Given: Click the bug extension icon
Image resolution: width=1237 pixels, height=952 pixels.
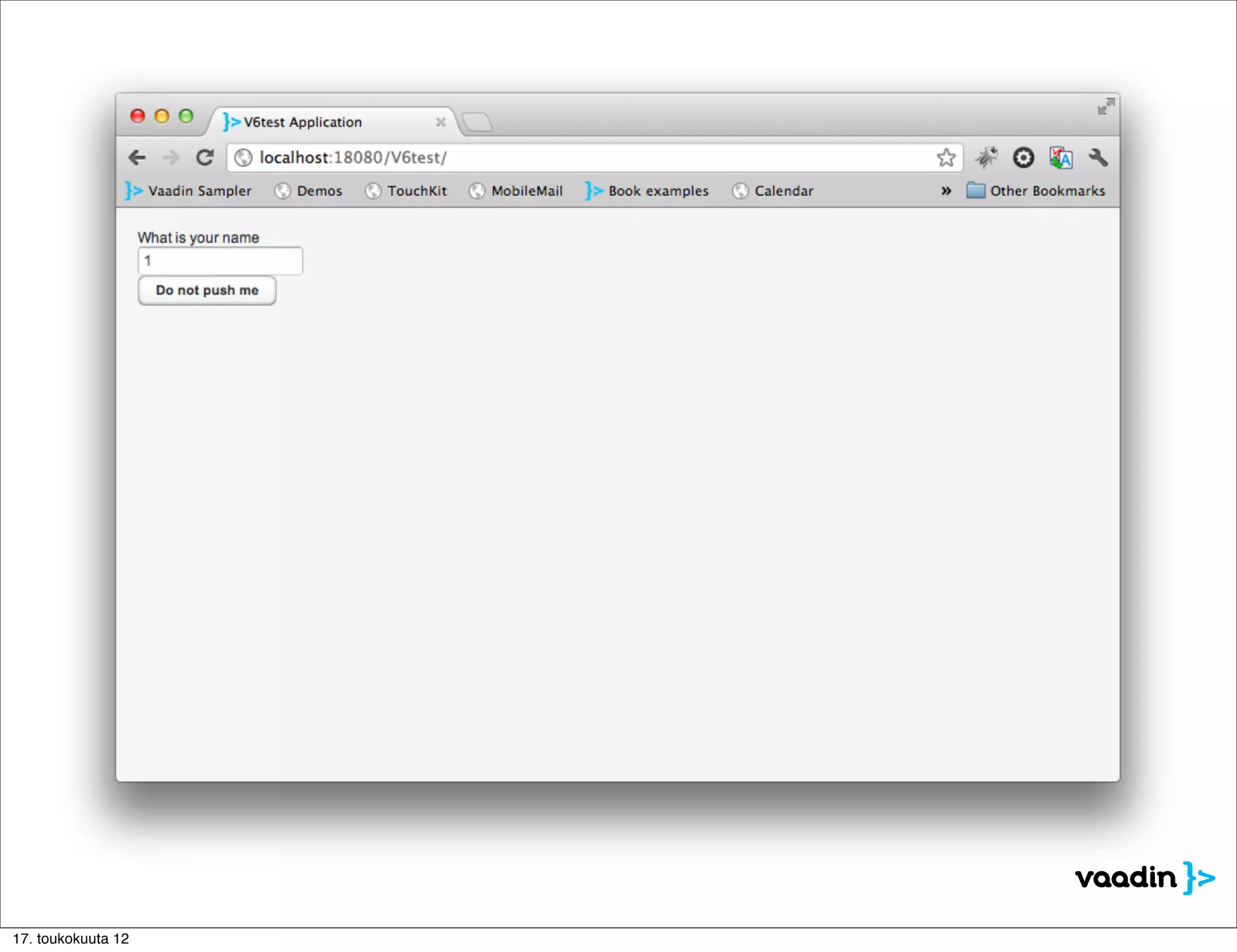Looking at the screenshot, I should point(986,158).
